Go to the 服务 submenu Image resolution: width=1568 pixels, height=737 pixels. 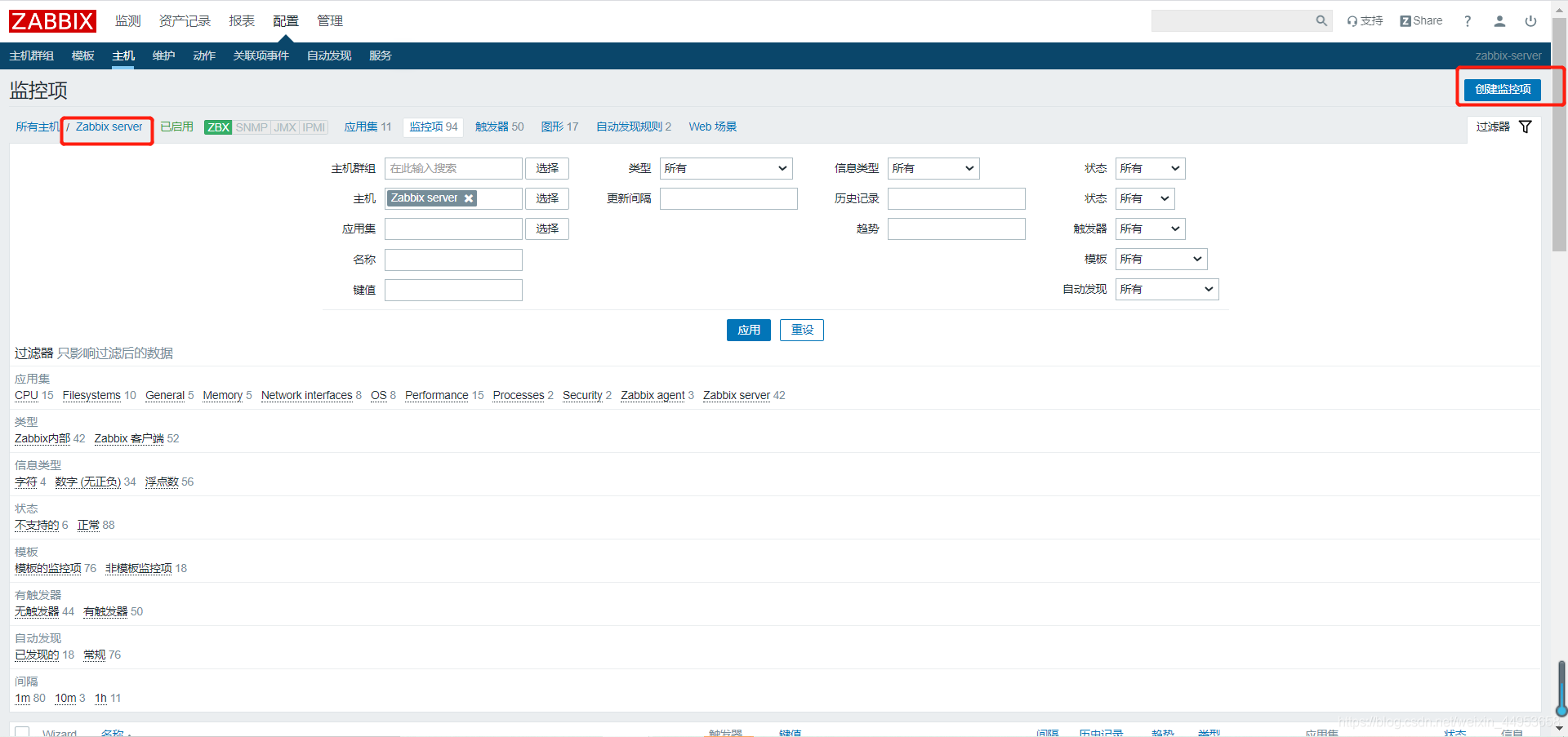tap(381, 55)
